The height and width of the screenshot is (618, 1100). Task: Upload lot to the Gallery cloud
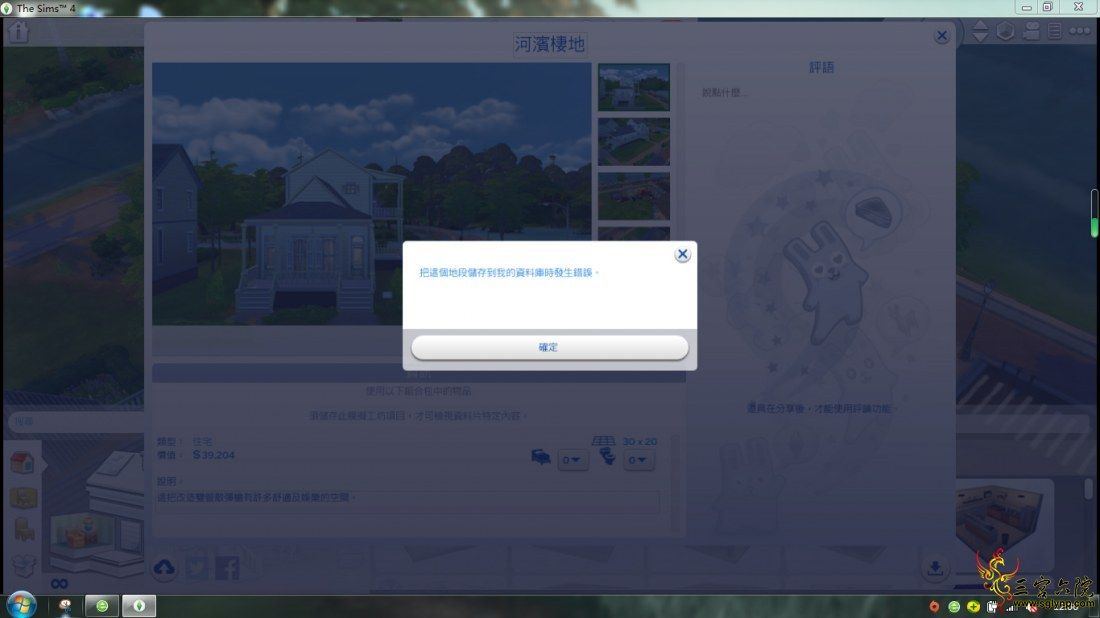(x=164, y=567)
